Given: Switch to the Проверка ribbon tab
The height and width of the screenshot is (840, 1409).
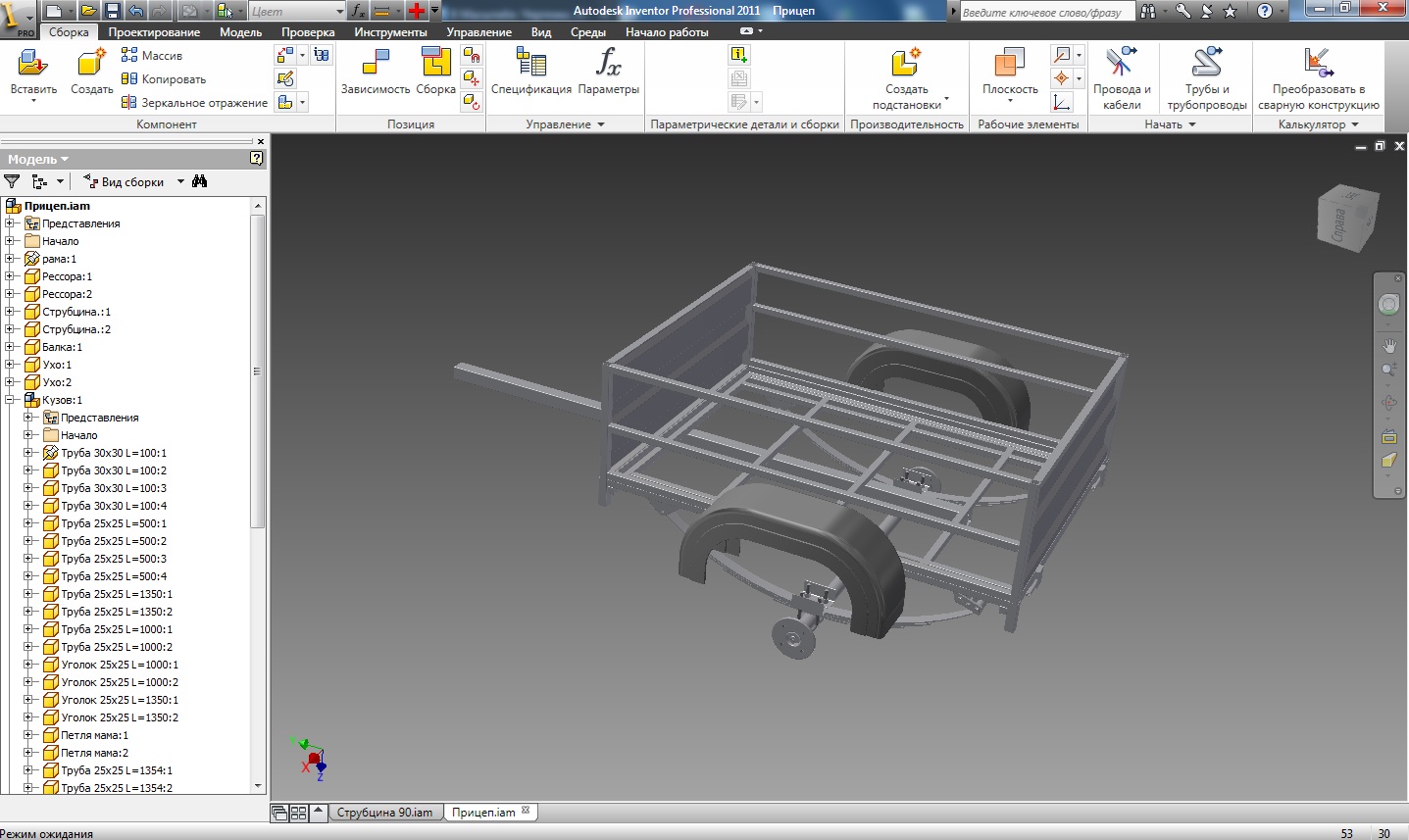Looking at the screenshot, I should [x=308, y=31].
